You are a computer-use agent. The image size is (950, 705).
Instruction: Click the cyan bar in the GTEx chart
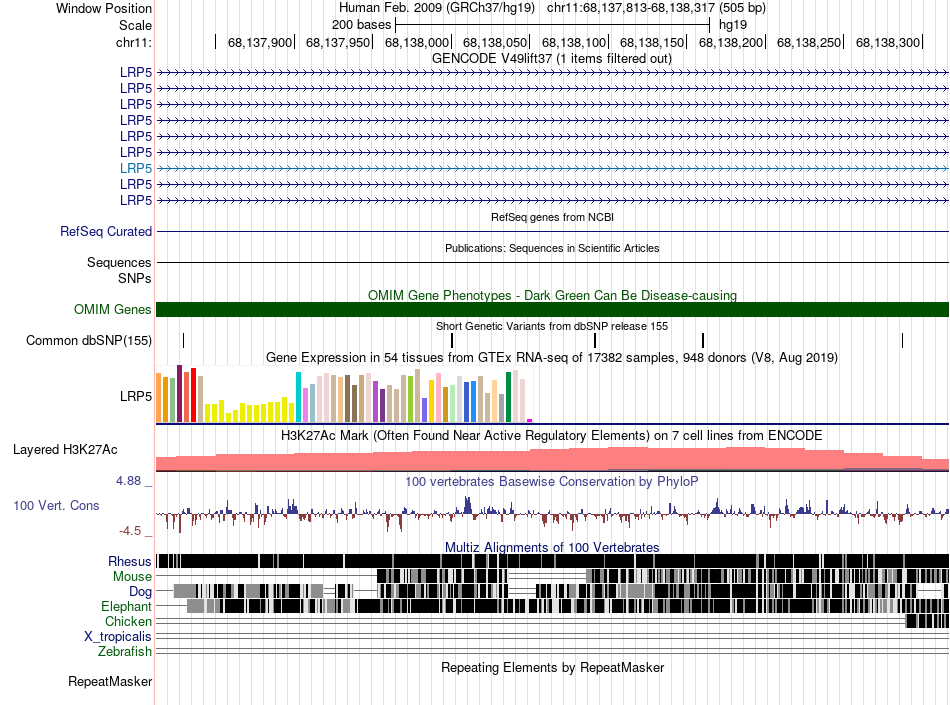click(x=298, y=397)
